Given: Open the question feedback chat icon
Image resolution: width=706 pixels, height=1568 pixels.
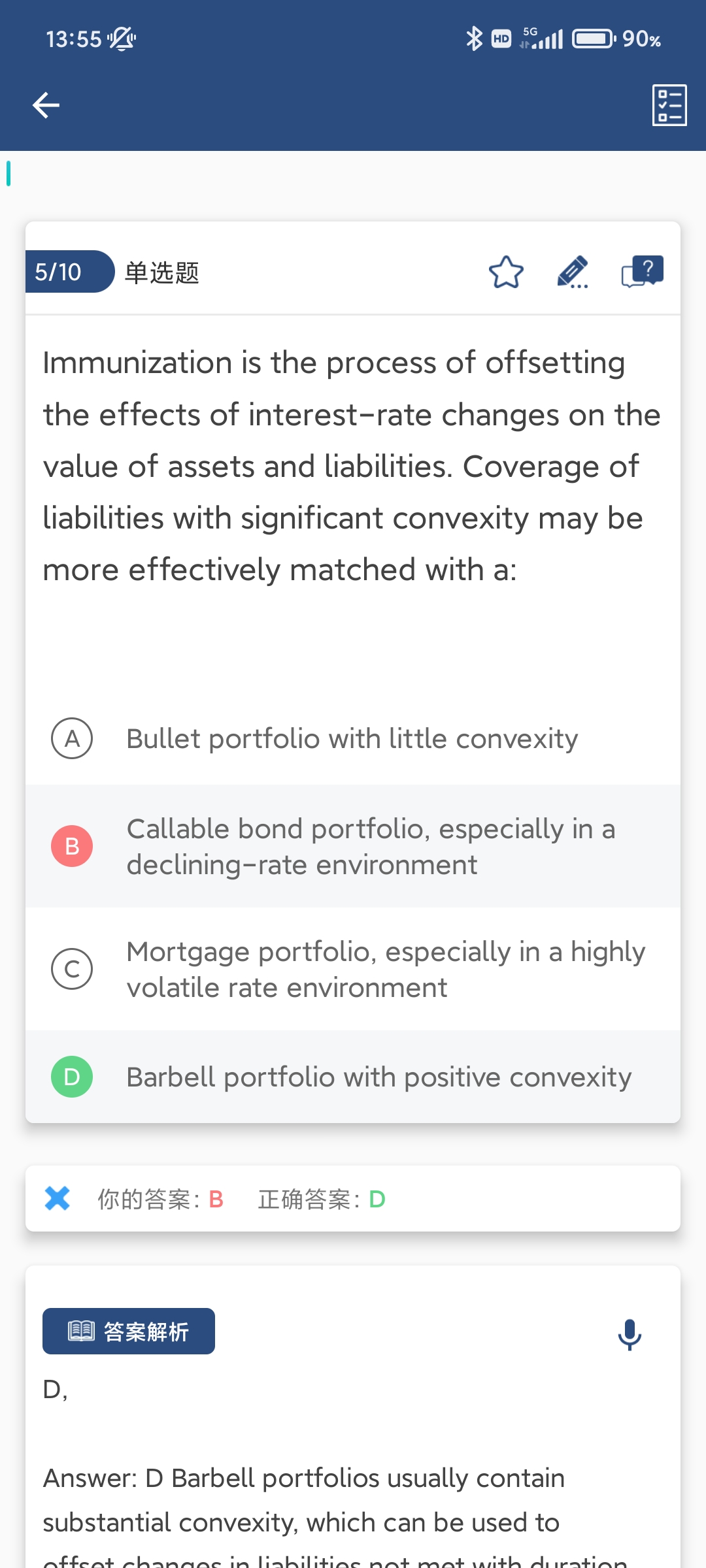Looking at the screenshot, I should point(642,272).
